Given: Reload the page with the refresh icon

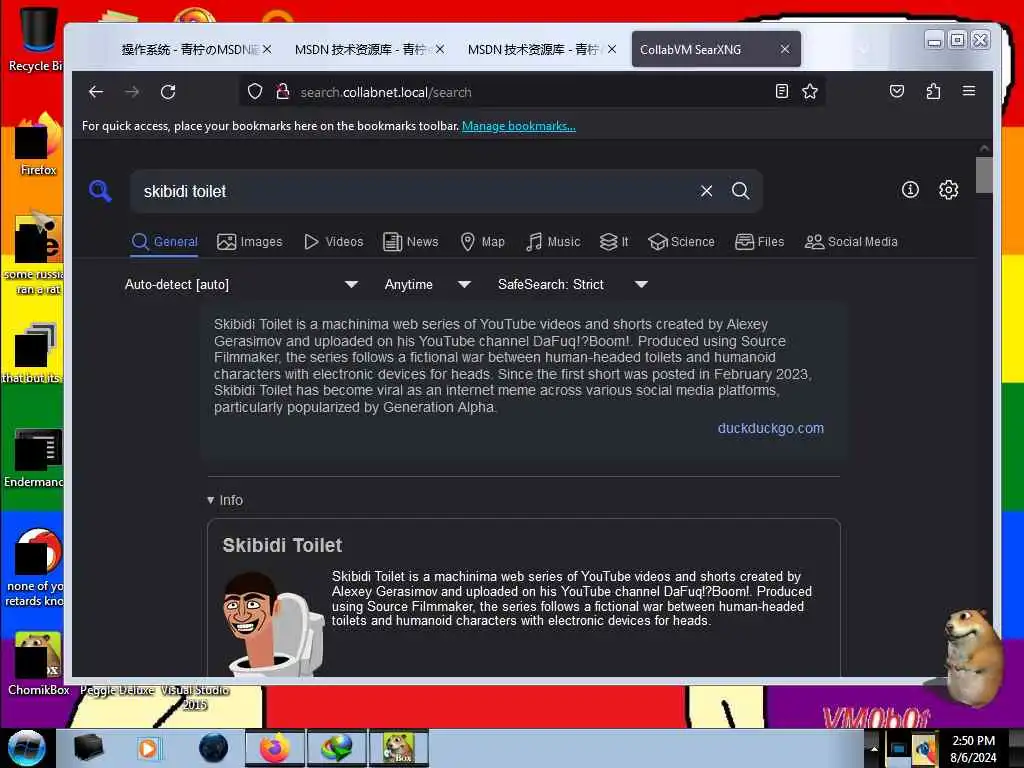Looking at the screenshot, I should click(168, 92).
